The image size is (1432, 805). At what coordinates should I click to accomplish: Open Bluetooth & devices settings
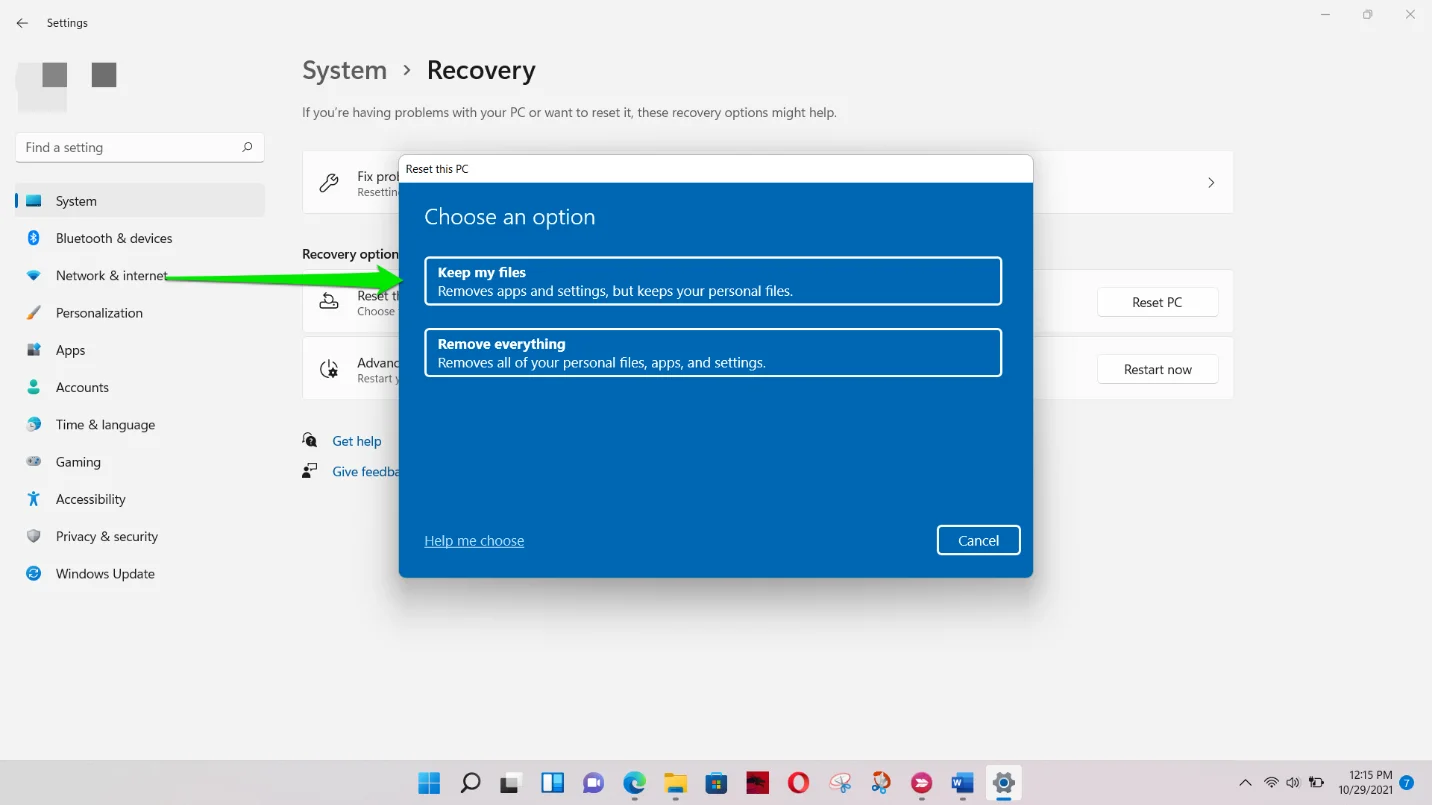(140, 238)
